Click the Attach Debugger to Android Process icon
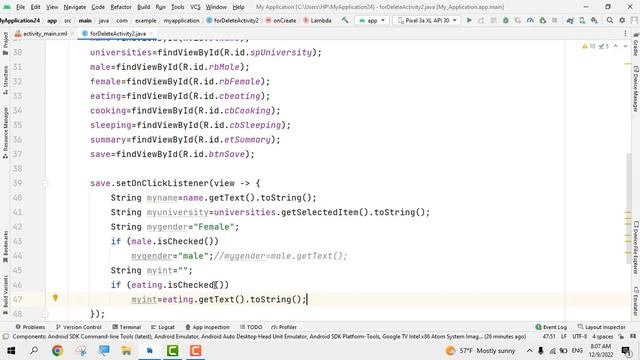The width and height of the screenshot is (640, 360). (542, 20)
